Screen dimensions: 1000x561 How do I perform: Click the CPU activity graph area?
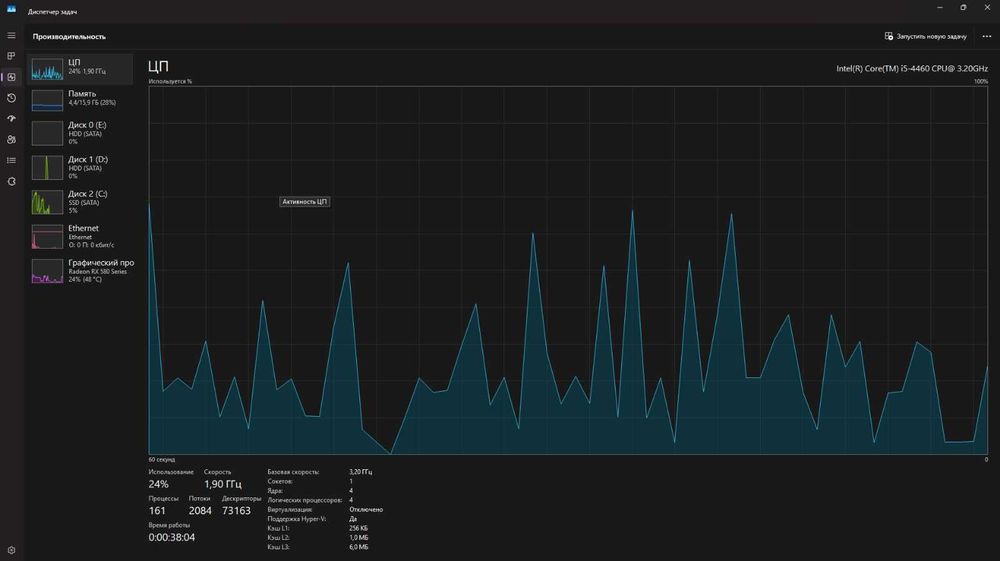click(x=568, y=270)
